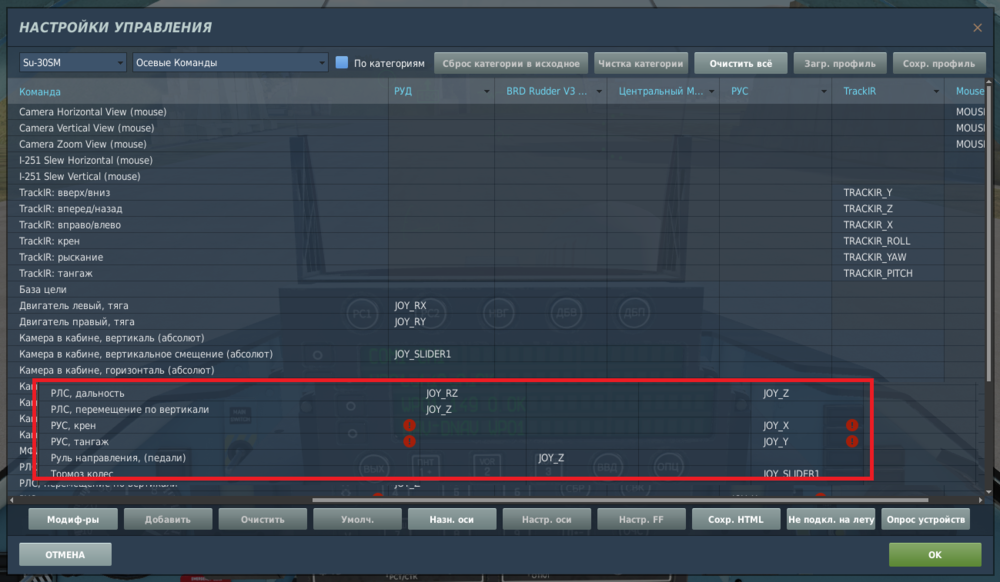Click the TRACKIR_X binding cell
The image size is (1000, 582).
click(888, 225)
